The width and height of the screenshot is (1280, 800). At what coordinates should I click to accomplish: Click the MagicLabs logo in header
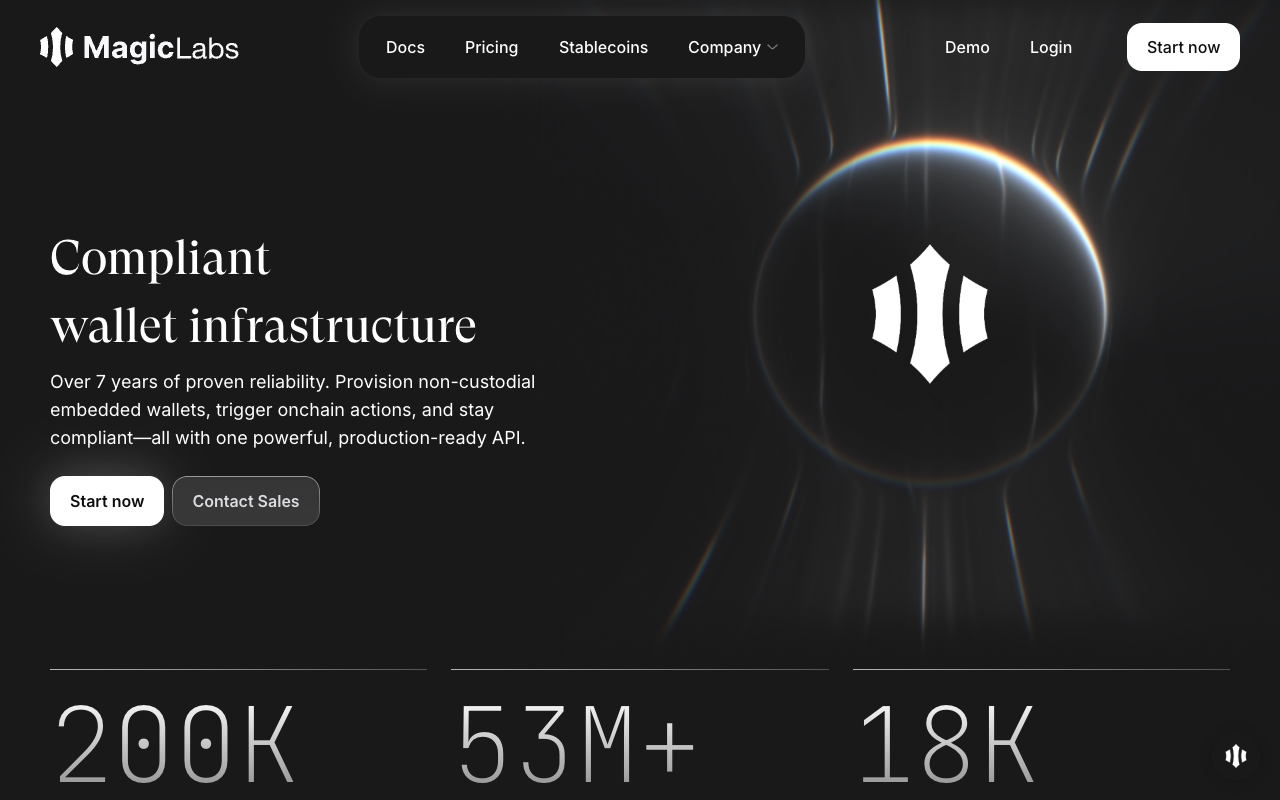tap(139, 47)
